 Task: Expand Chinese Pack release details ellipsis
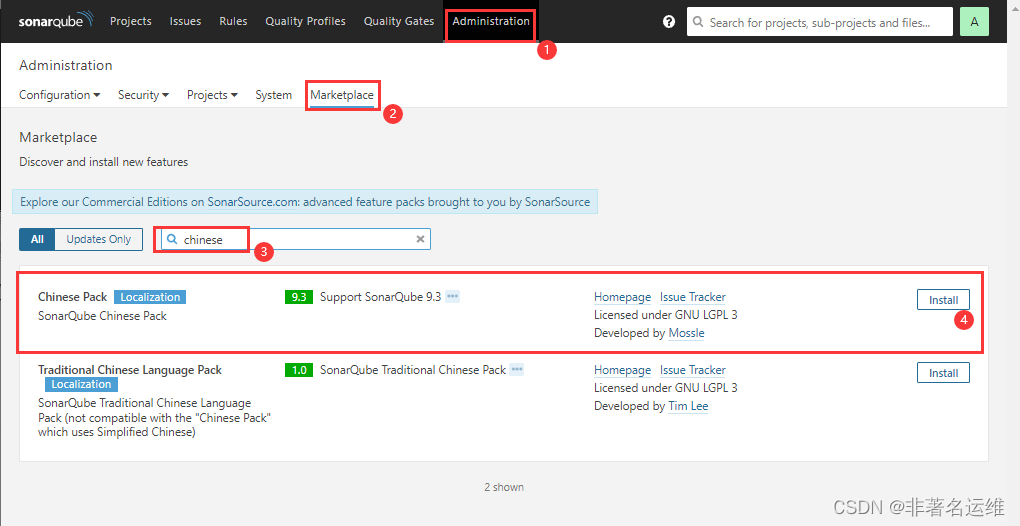[453, 297]
